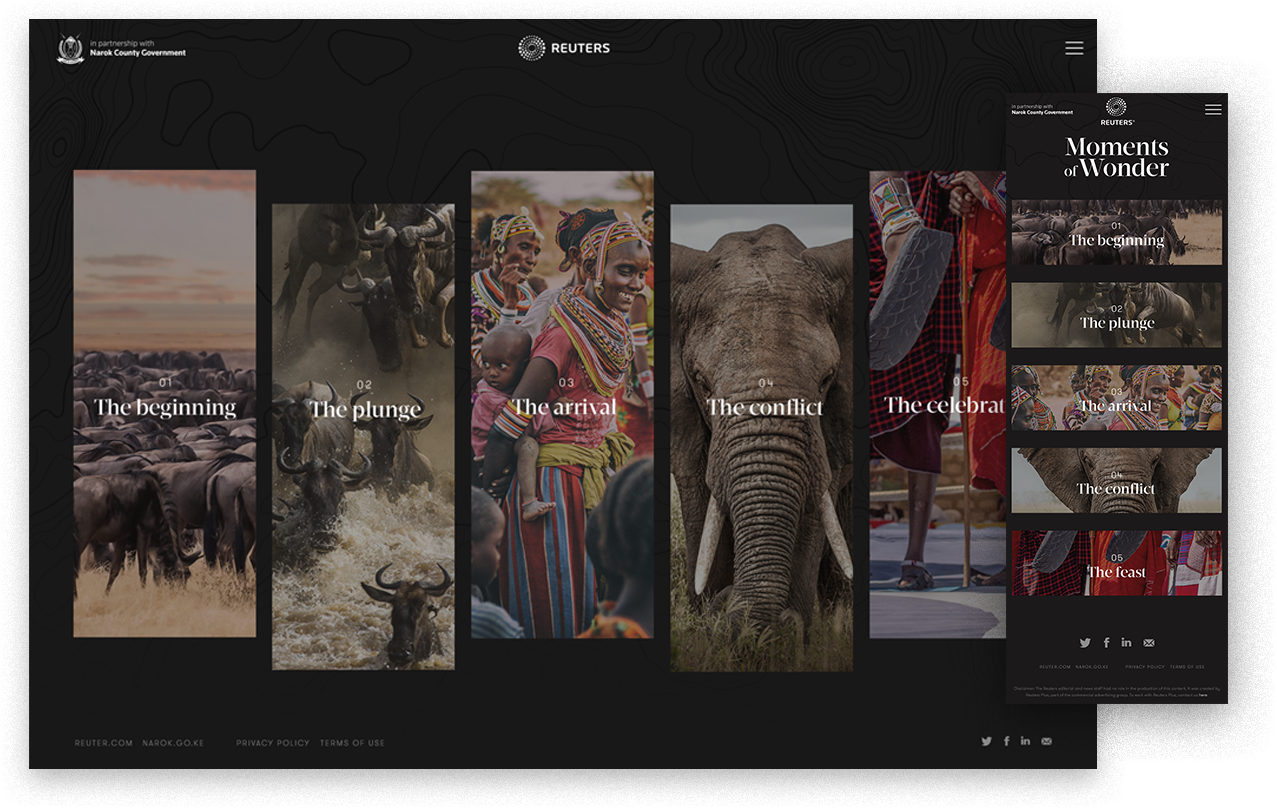Screen dimensions: 1277x808
Task: Open the Privacy Policy link
Action: (271, 742)
